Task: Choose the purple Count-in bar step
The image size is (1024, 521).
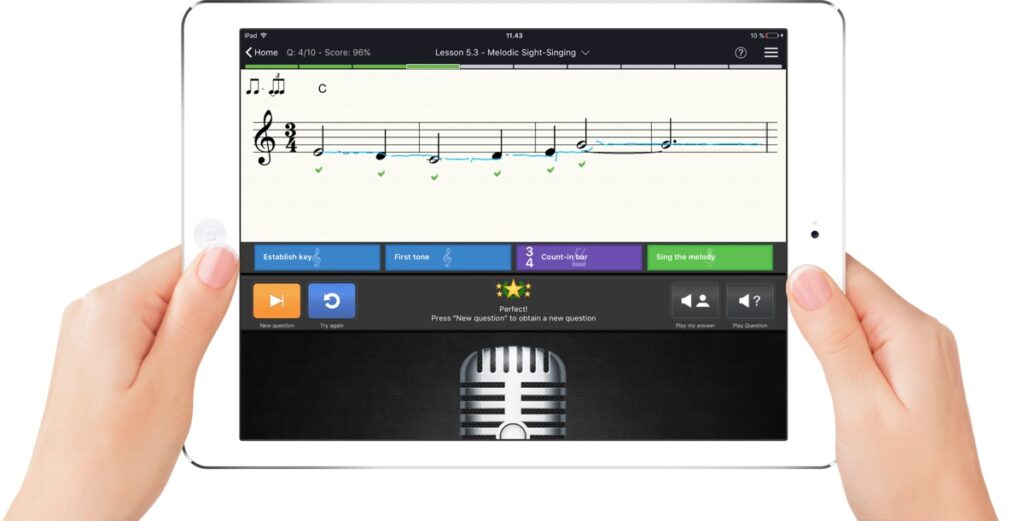Action: tap(578, 257)
